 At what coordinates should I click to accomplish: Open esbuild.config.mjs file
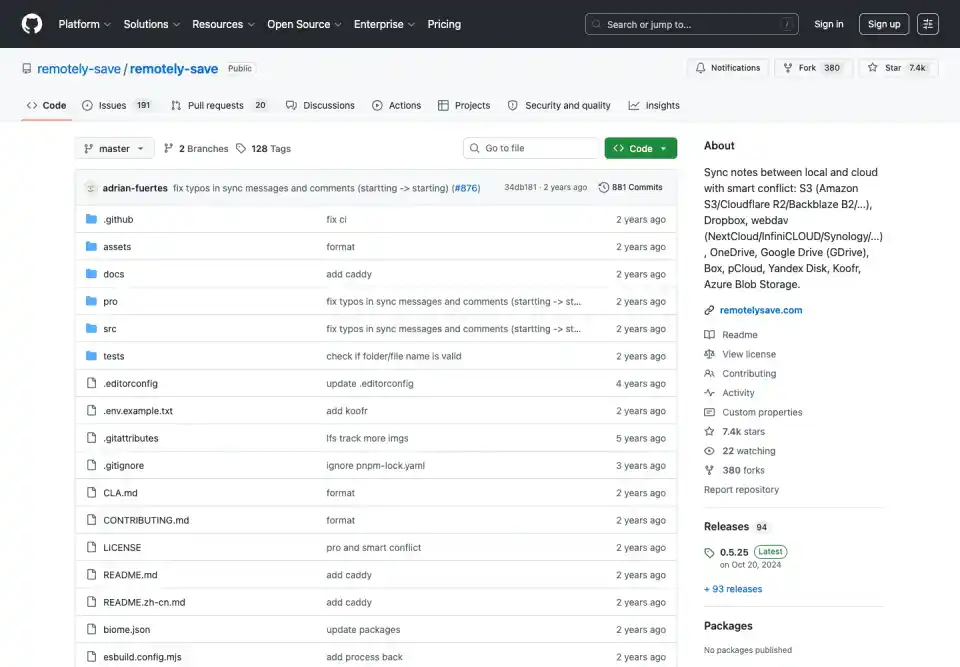(142, 657)
